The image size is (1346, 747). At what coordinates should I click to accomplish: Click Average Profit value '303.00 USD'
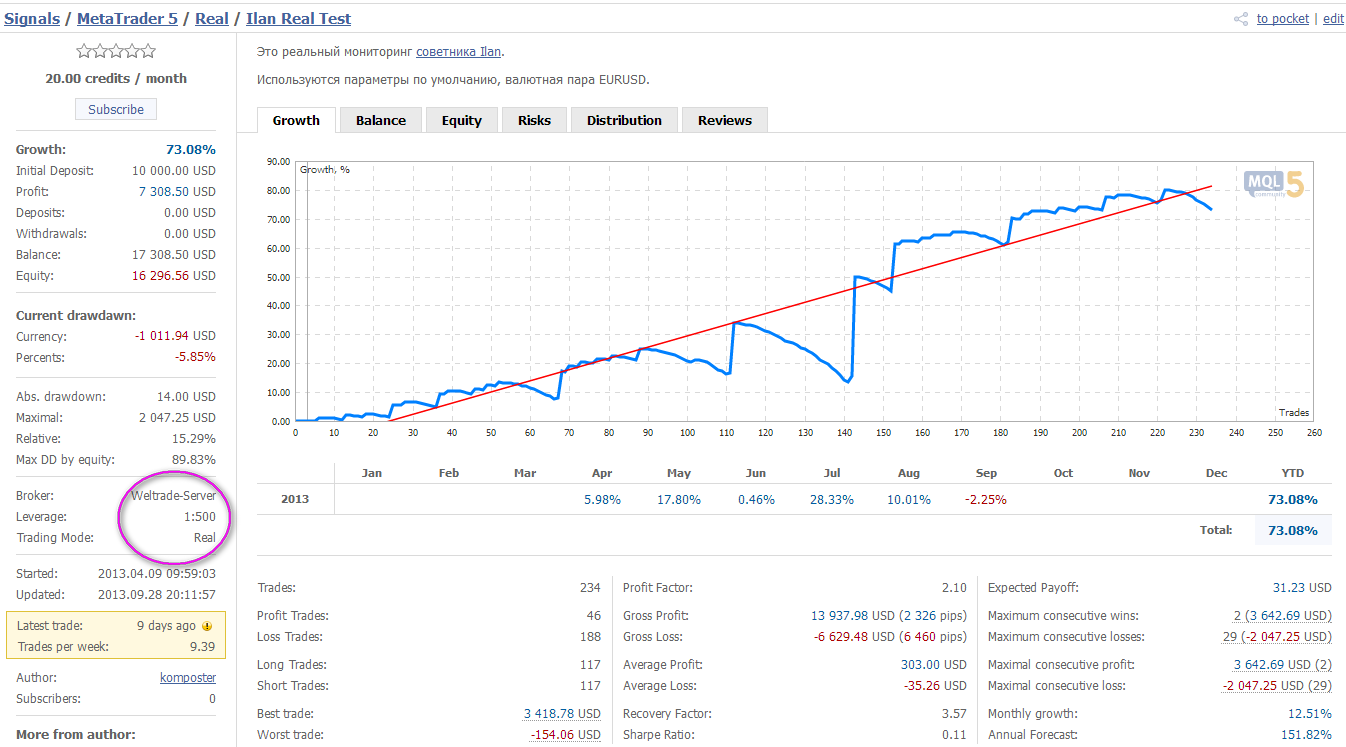coord(934,665)
